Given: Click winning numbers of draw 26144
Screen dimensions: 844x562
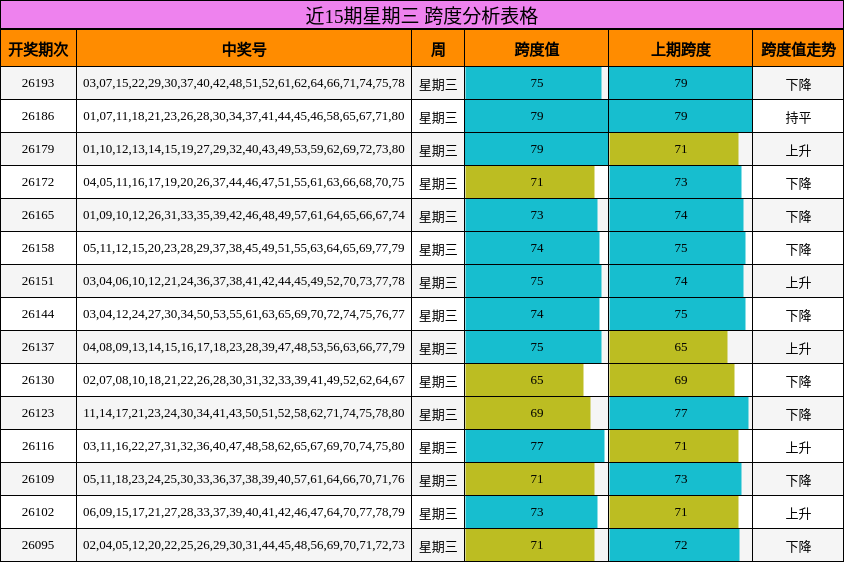Looking at the screenshot, I should click(x=244, y=314).
